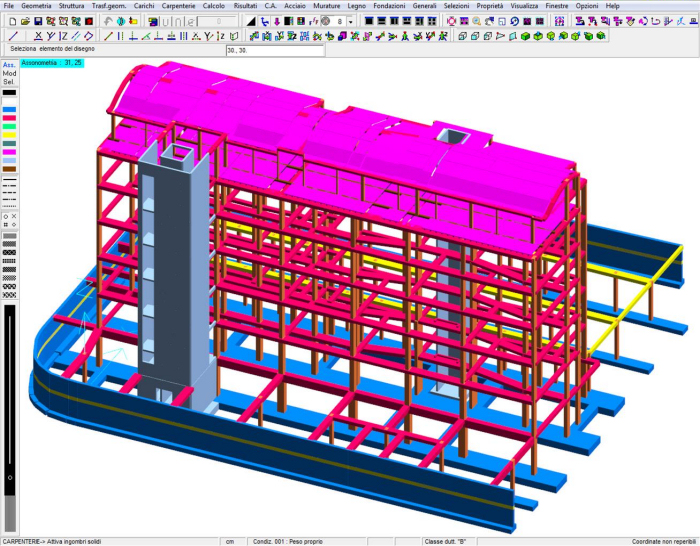The image size is (700, 546).
Task: Click the Undo arrow icon
Action: tap(108, 21)
